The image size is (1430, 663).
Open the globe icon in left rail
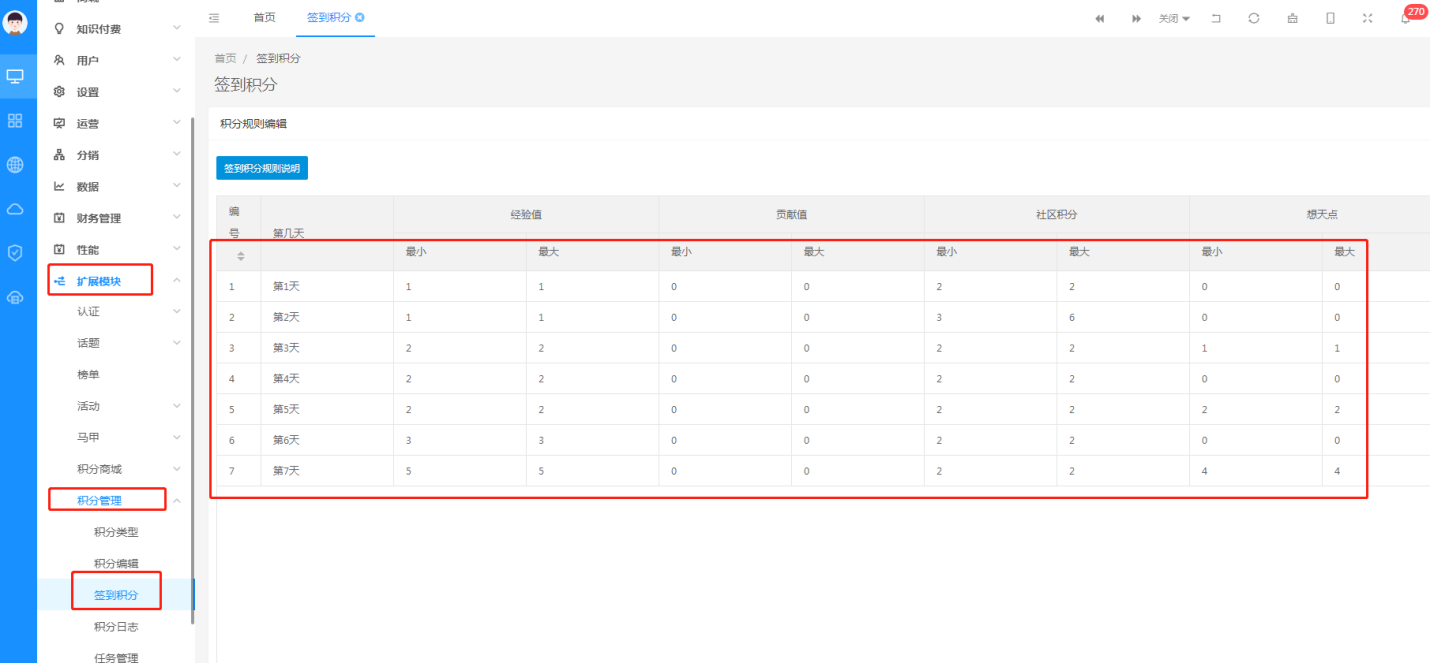pyautogui.click(x=15, y=165)
